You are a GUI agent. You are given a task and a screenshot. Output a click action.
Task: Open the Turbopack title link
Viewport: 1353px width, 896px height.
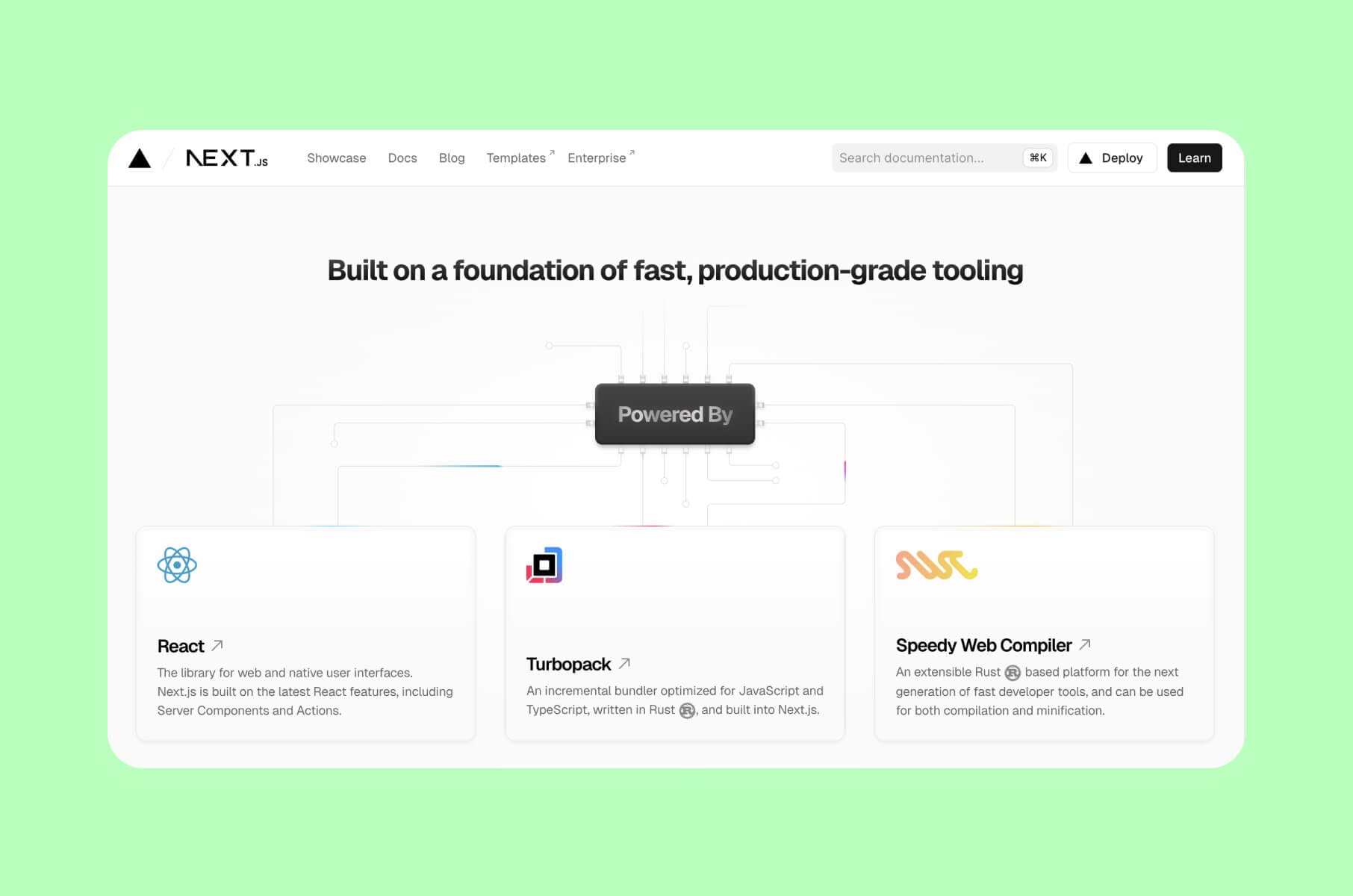tap(568, 664)
